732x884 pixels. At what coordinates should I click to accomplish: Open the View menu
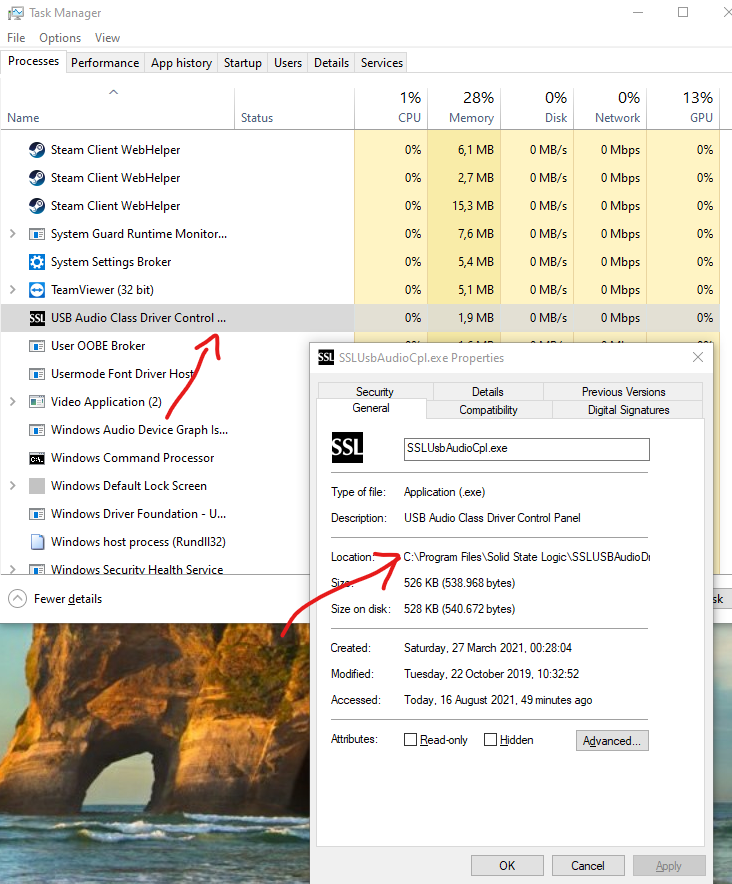coord(107,38)
